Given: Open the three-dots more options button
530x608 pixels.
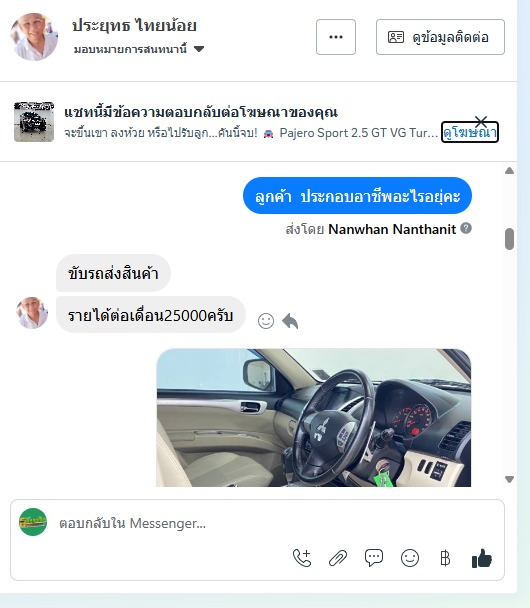Looking at the screenshot, I should [336, 37].
